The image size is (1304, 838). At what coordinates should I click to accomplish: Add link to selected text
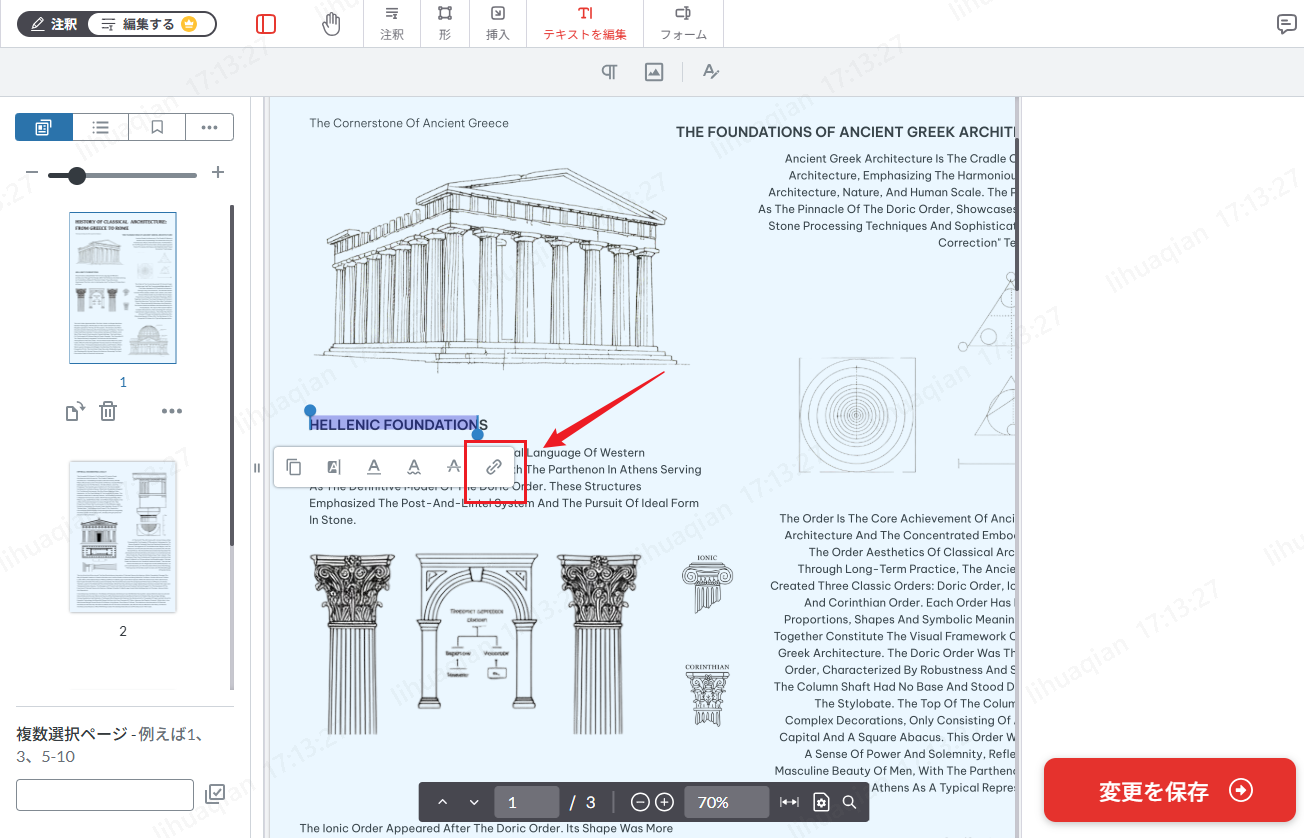coord(494,467)
